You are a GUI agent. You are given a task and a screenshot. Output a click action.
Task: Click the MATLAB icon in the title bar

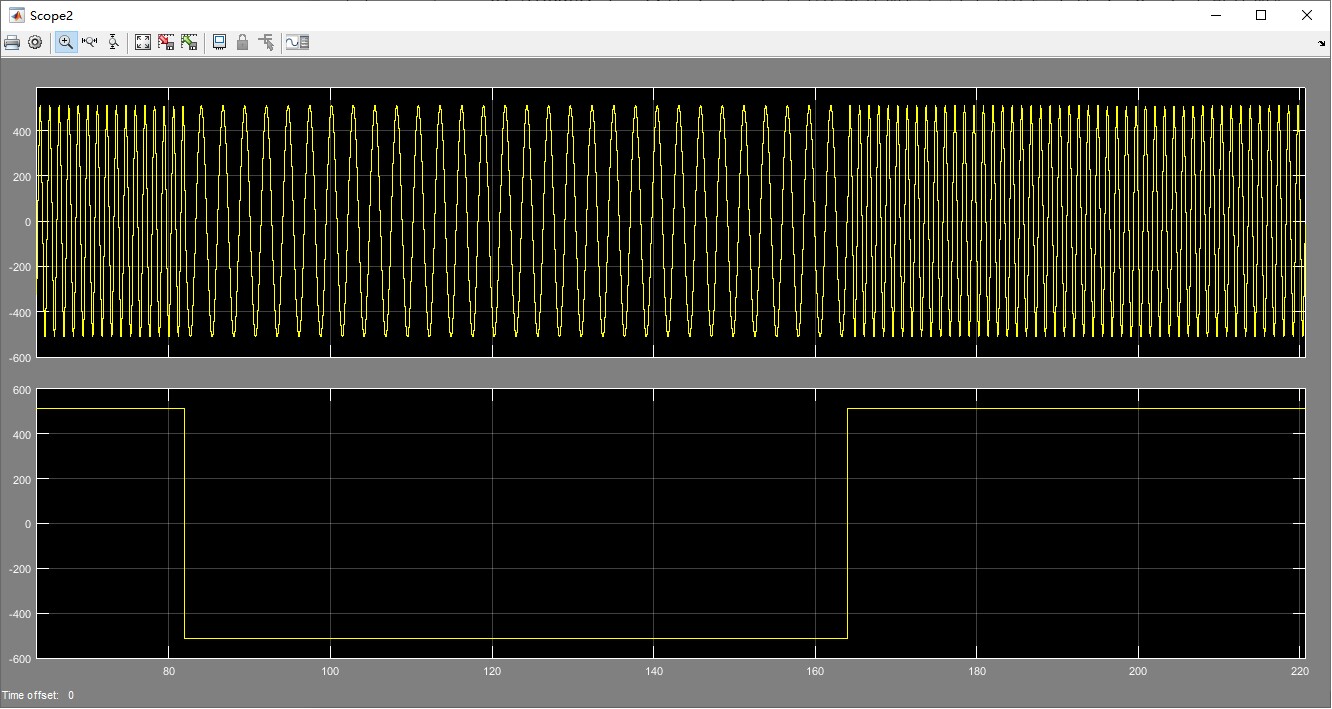pyautogui.click(x=17, y=15)
